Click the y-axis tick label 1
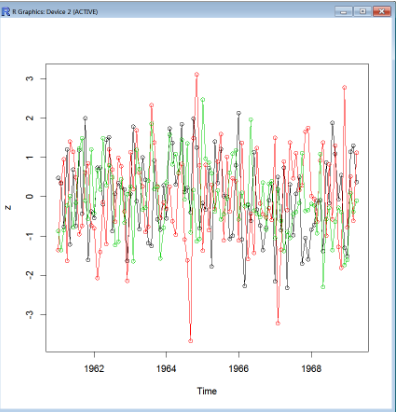397x412 pixels. point(30,157)
